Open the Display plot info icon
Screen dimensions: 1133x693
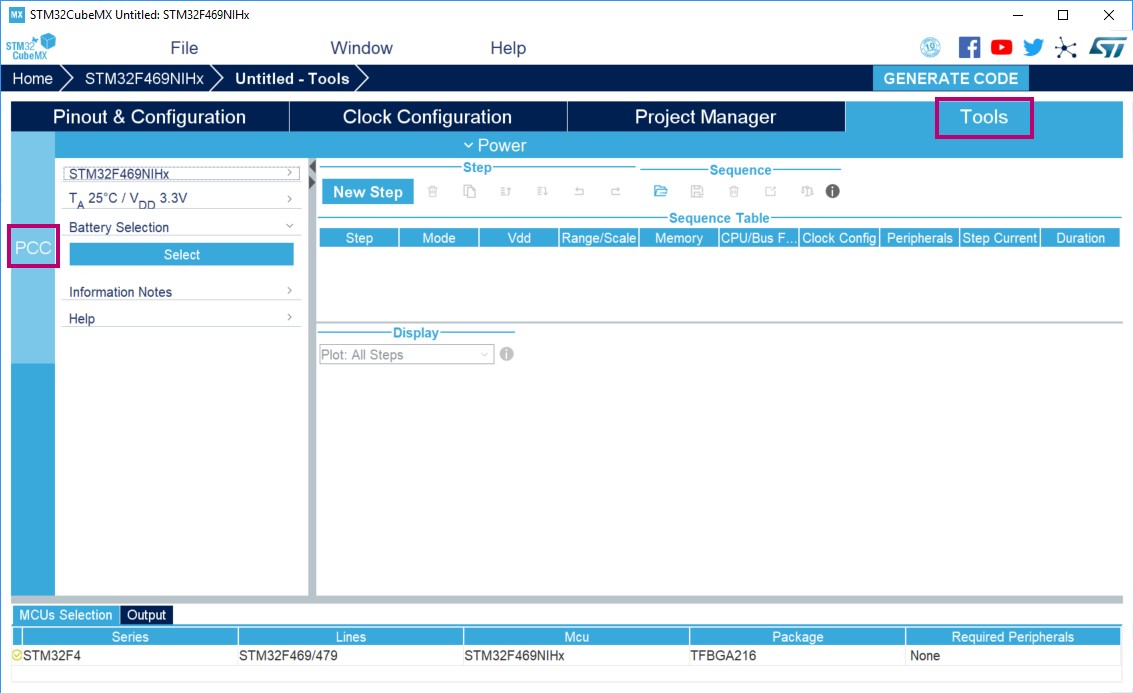tap(507, 354)
